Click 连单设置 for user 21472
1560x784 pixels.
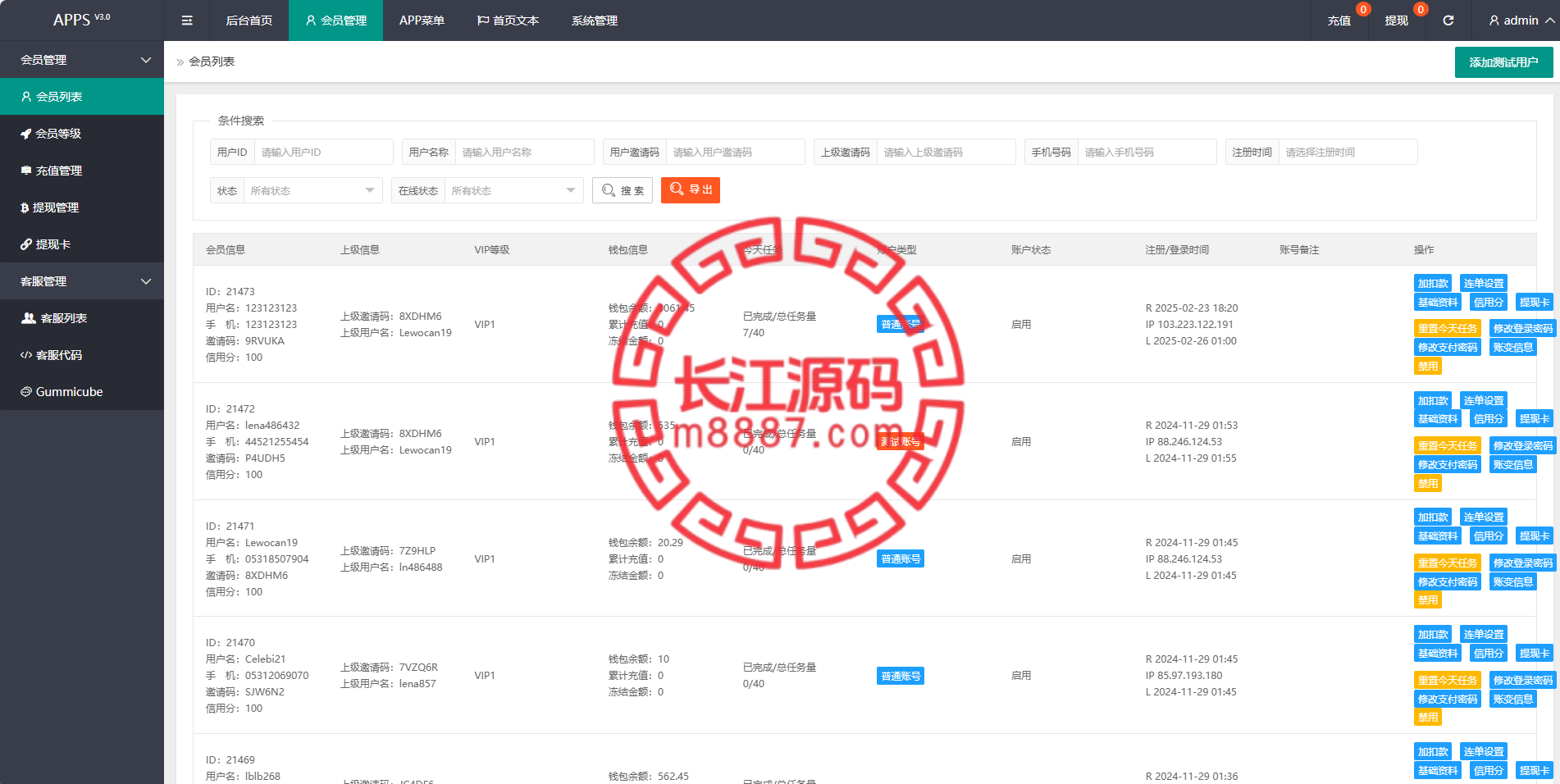point(1484,400)
